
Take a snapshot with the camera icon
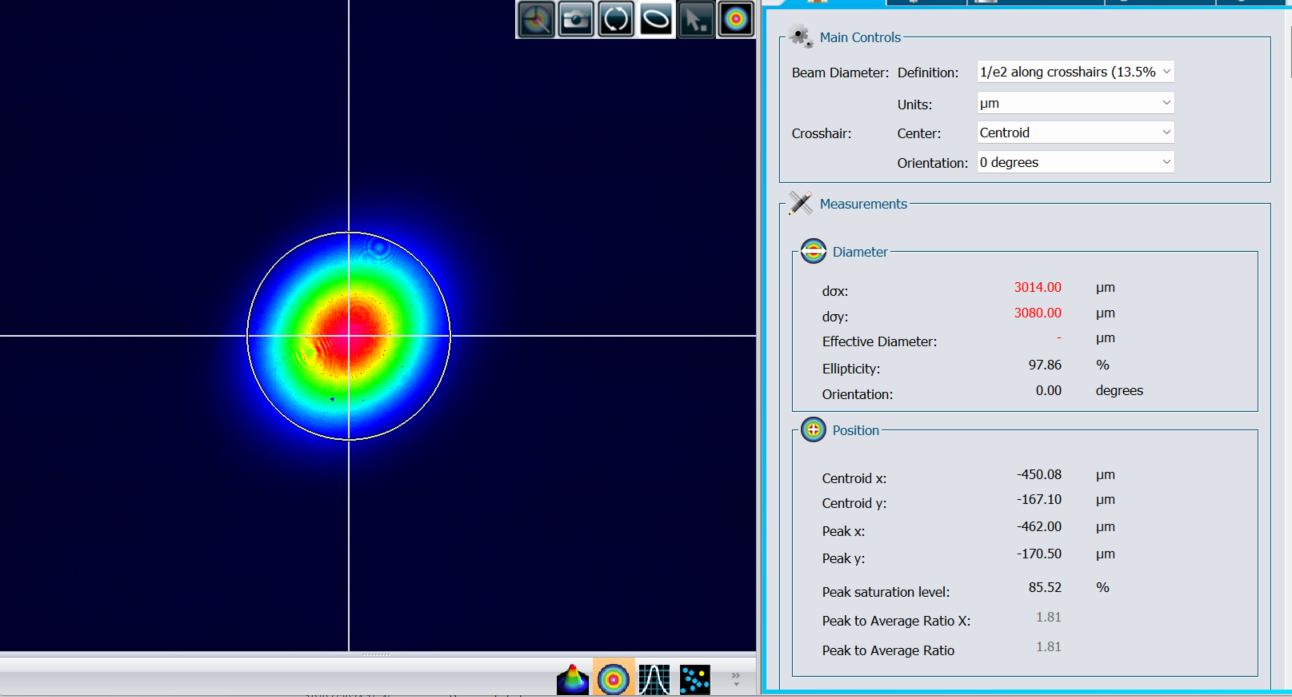point(576,19)
